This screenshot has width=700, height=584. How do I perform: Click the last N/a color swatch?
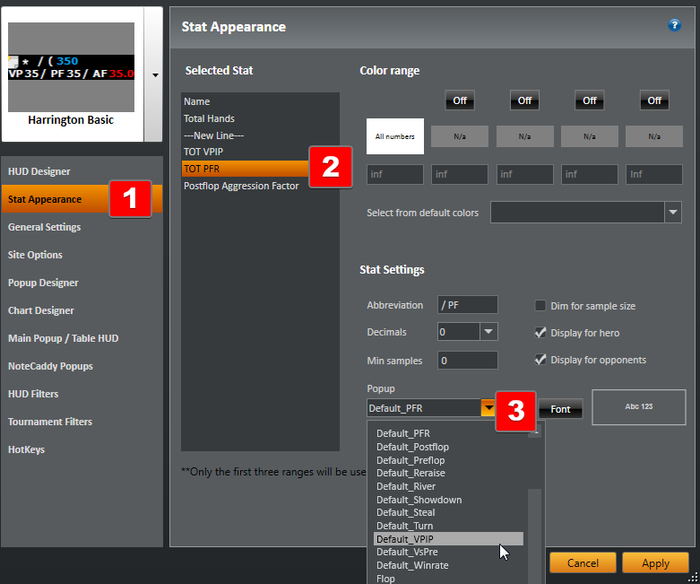[654, 136]
